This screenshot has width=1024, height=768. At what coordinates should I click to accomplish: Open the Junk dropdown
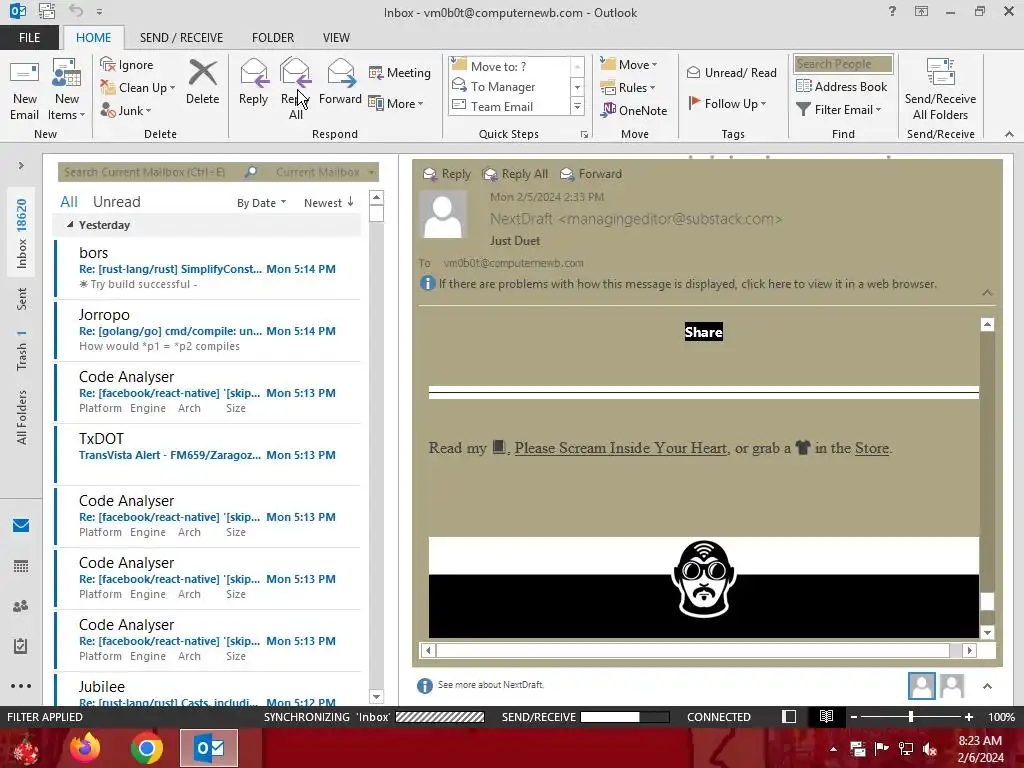coord(126,110)
